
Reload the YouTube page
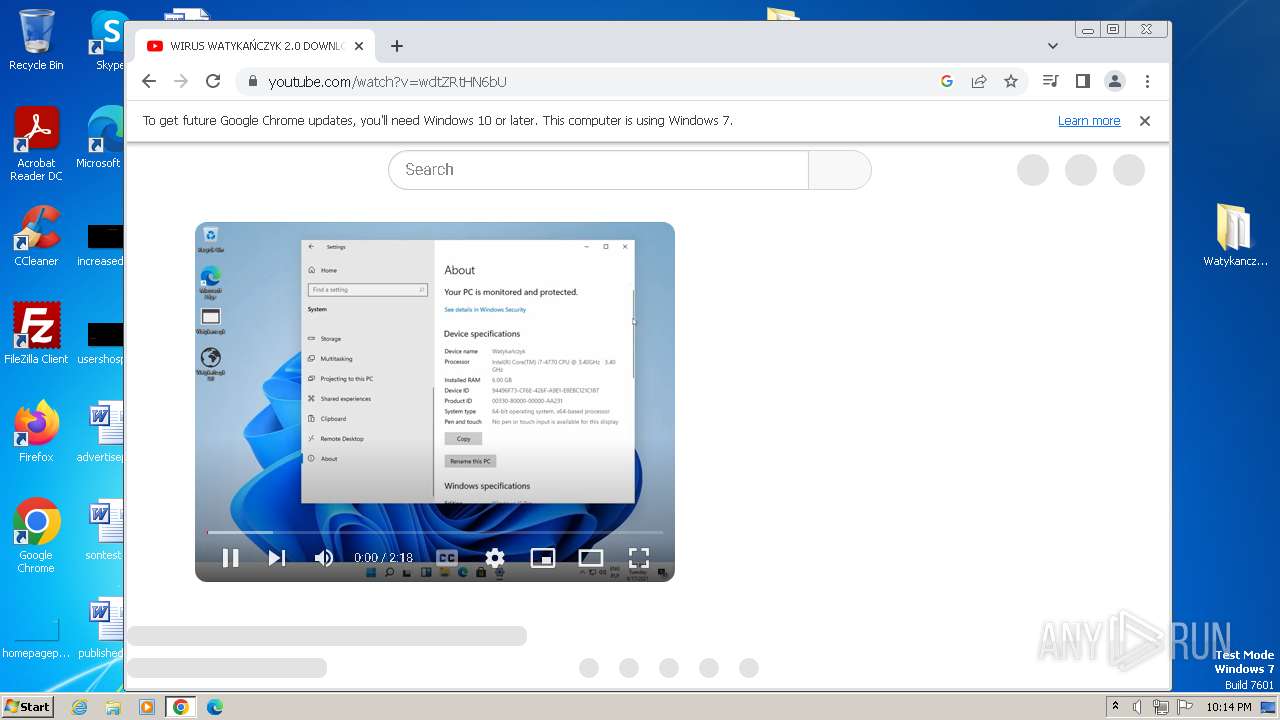(213, 81)
